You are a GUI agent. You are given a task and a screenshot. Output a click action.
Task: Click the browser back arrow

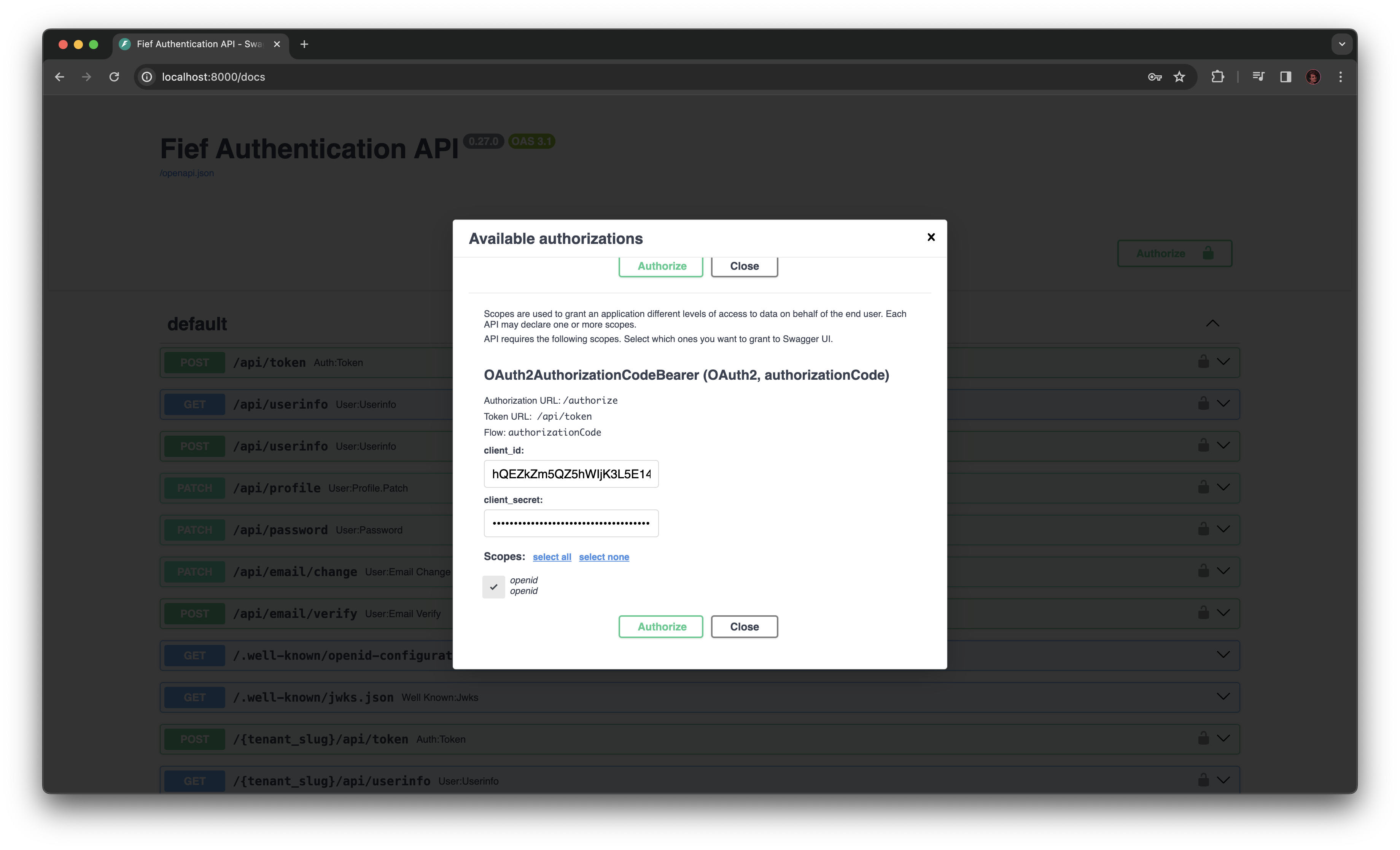pos(60,77)
